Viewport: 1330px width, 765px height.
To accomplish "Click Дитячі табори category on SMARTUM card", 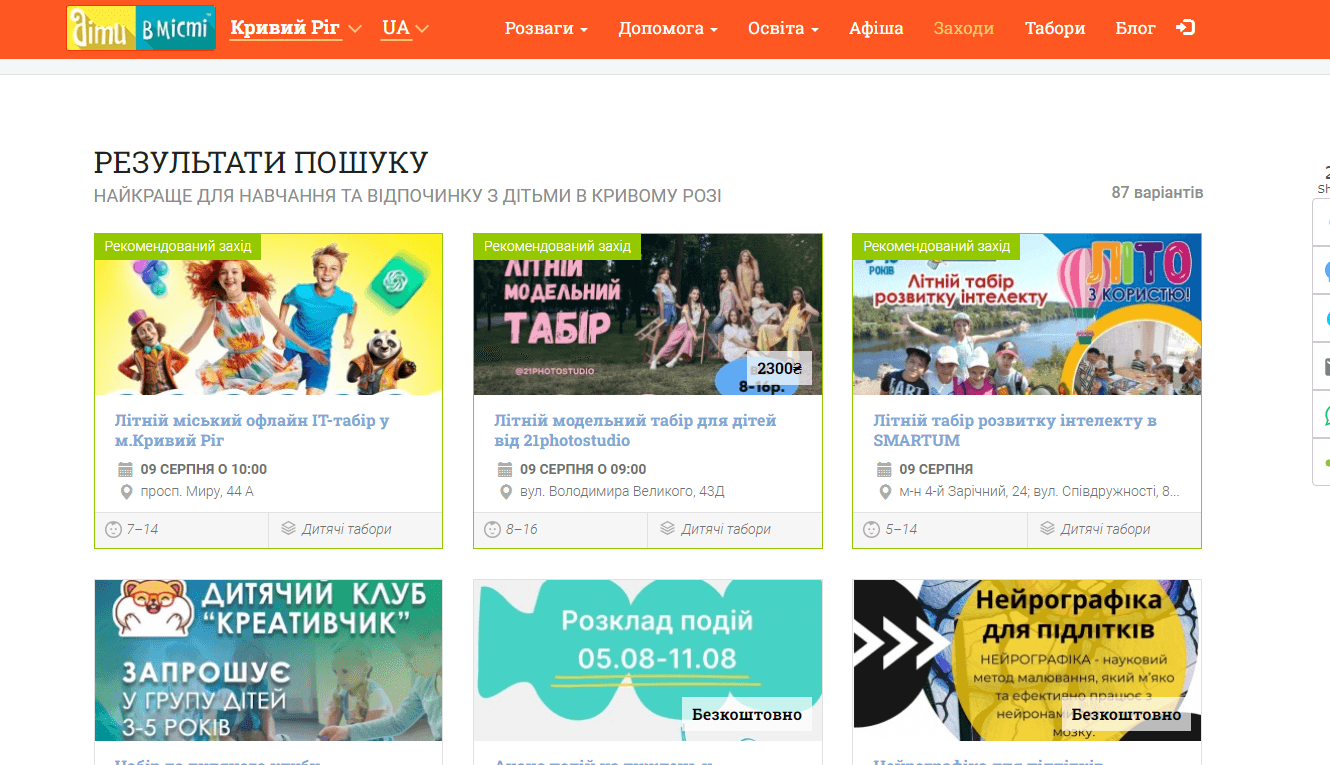I will coord(1105,529).
